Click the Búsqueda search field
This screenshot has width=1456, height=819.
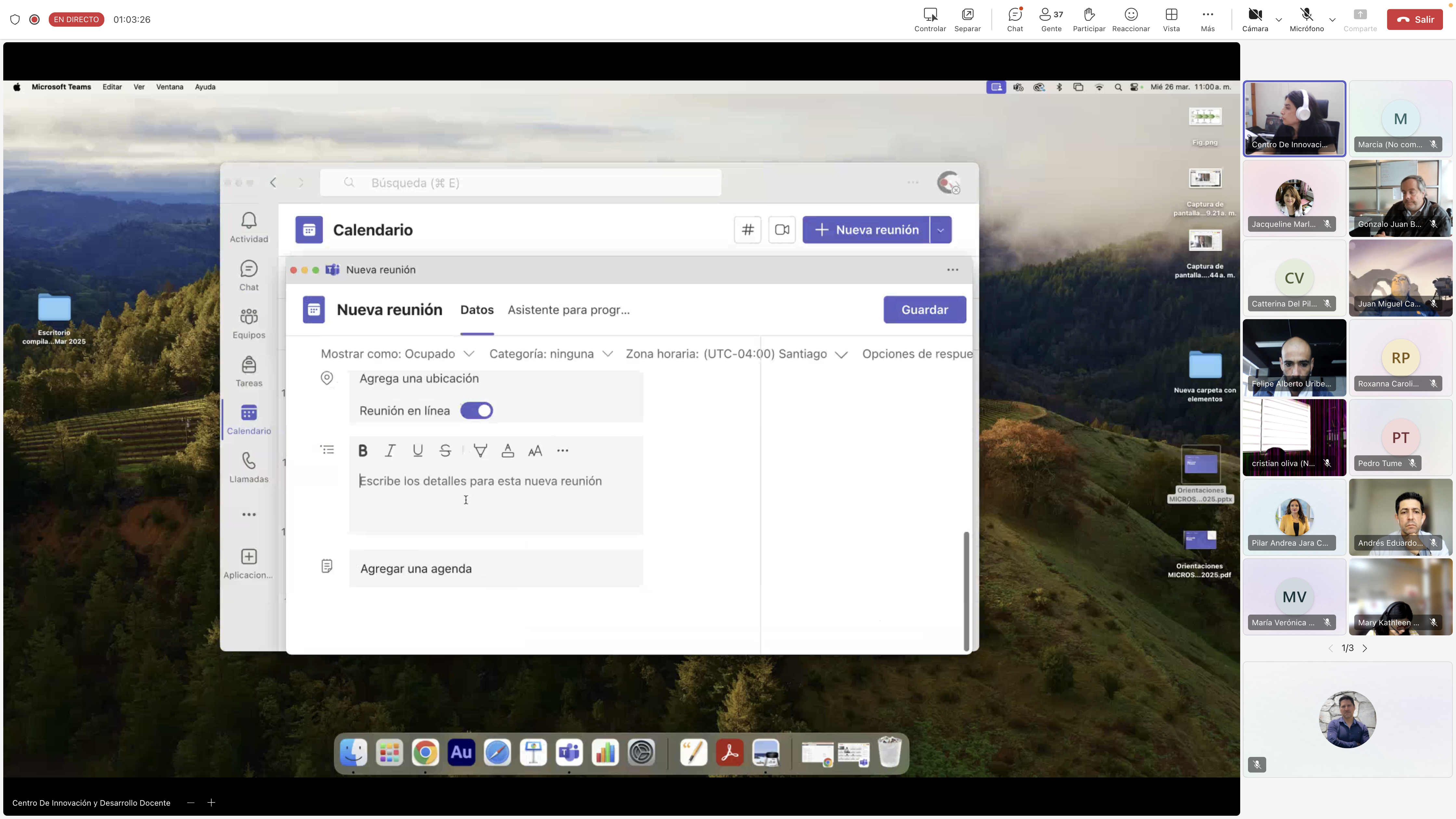tap(521, 183)
